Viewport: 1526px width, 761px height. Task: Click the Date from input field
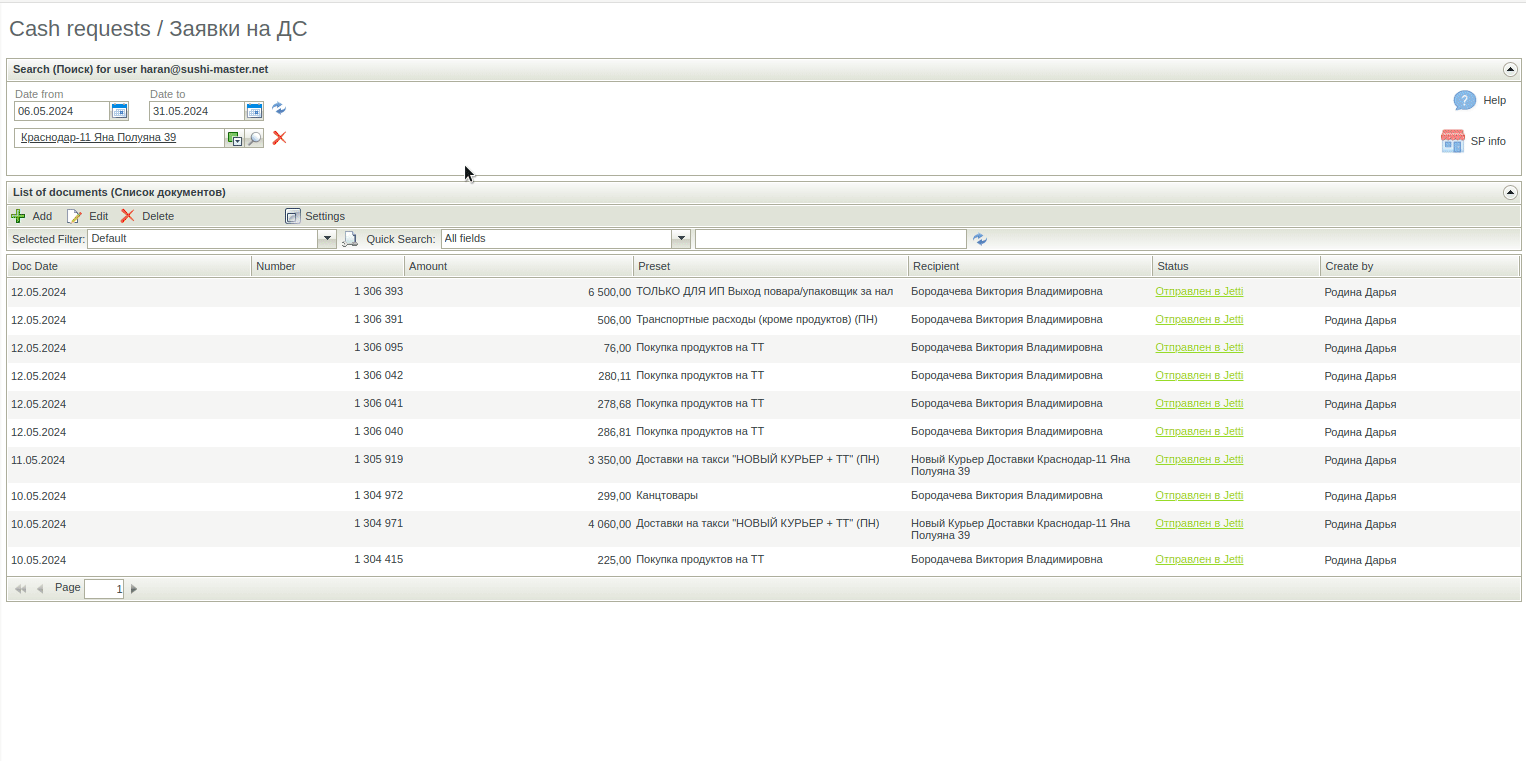pyautogui.click(x=62, y=111)
